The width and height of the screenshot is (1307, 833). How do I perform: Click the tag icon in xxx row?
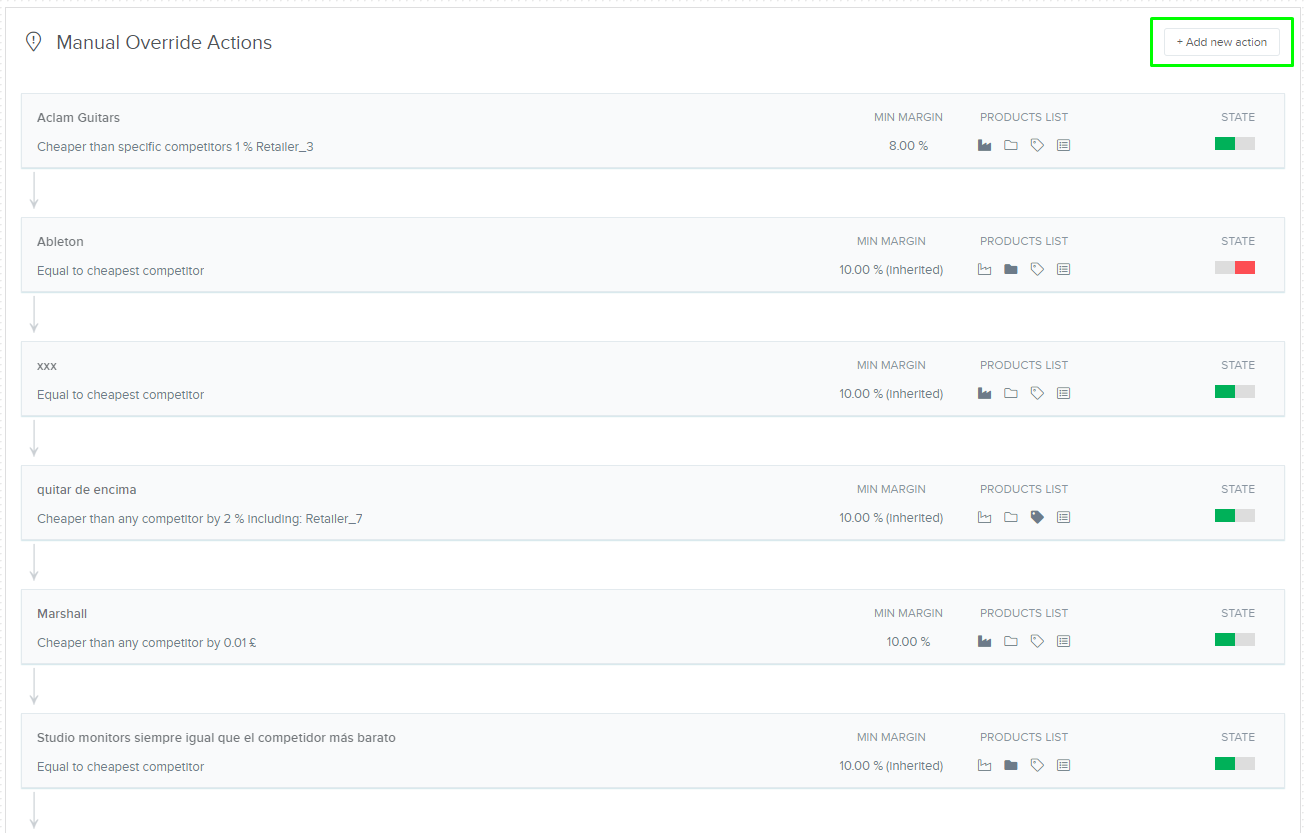click(x=1037, y=393)
